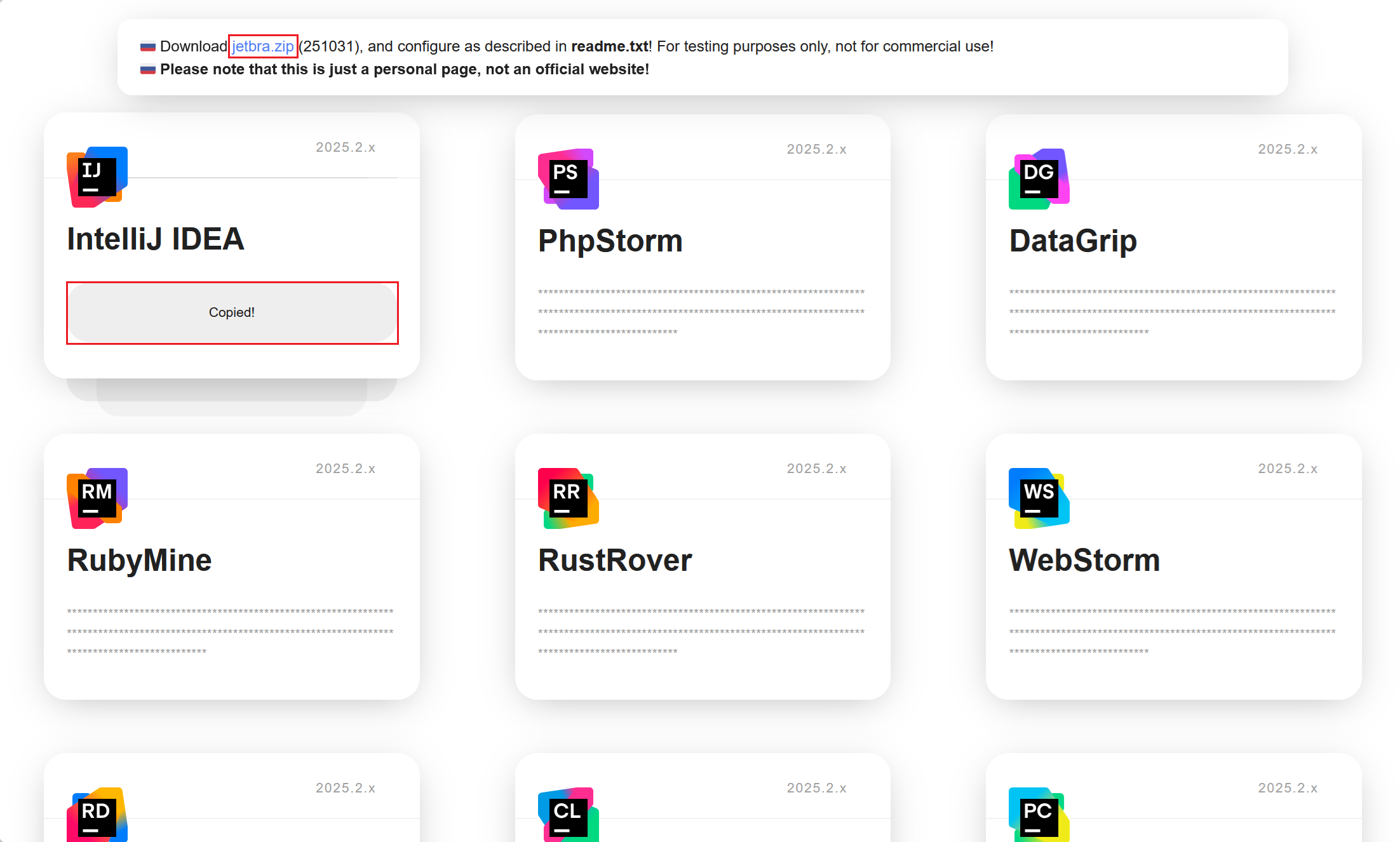Screen dimensions: 1400x842
Task: Copy the masked license key on the RustRover card
Action: tap(701, 631)
